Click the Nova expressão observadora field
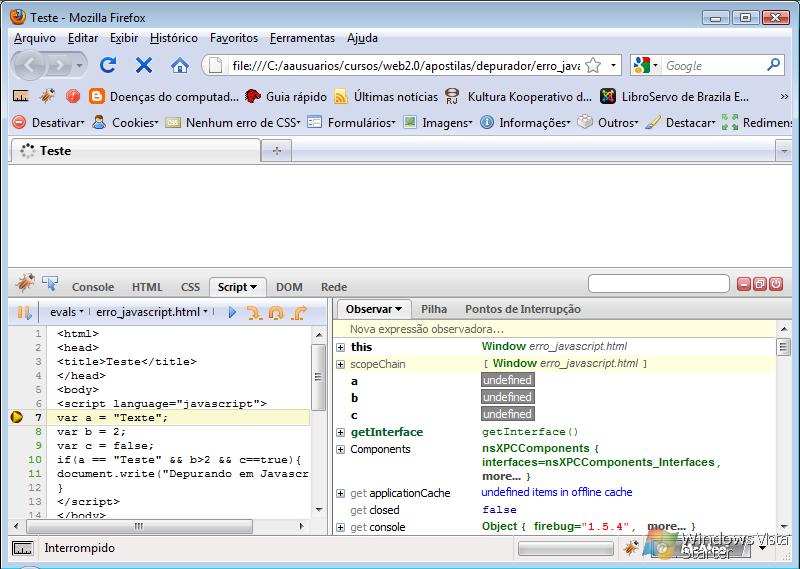The width and height of the screenshot is (800, 569). pyautogui.click(x=554, y=329)
